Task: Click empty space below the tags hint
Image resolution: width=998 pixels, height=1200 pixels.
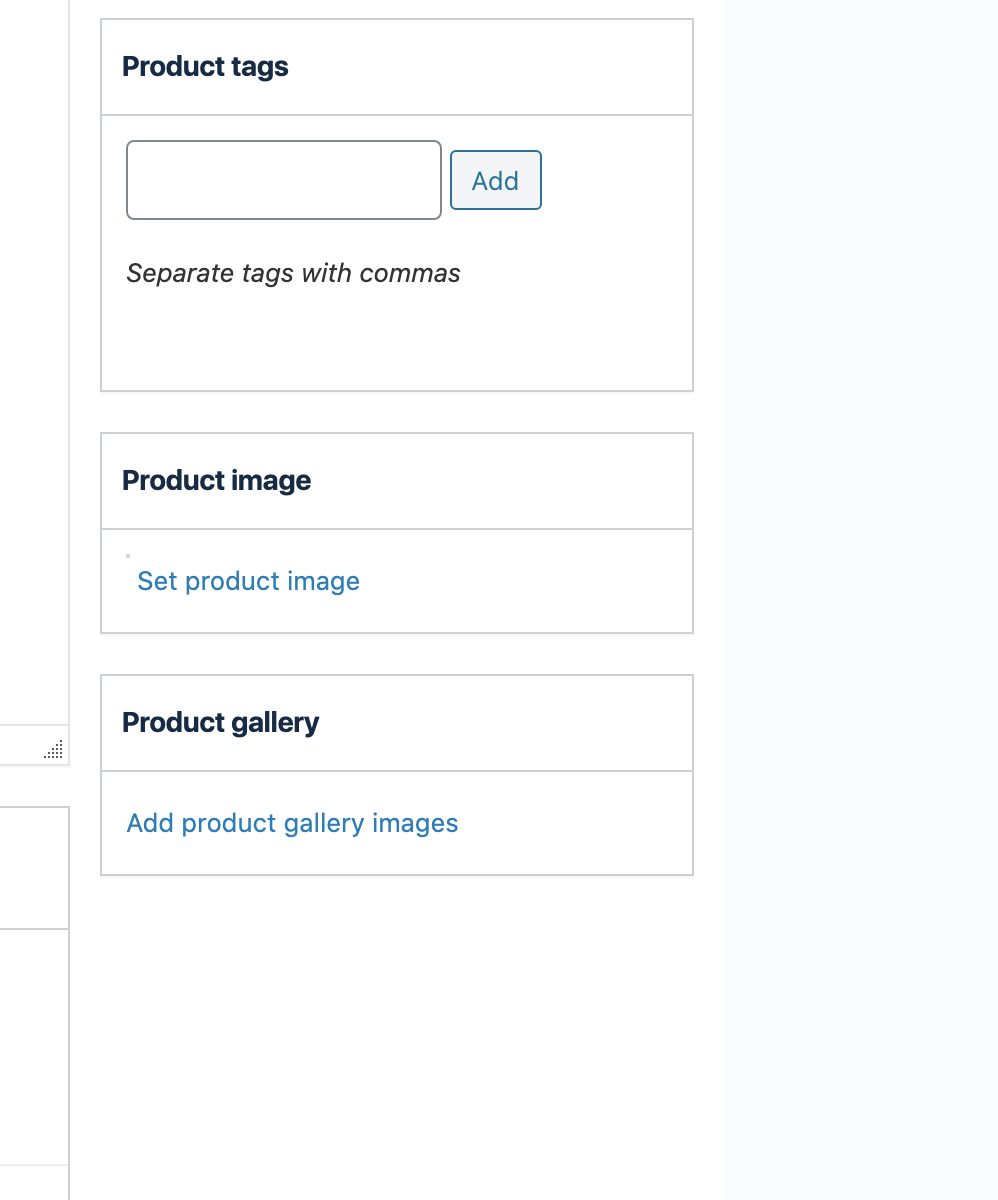Action: (397, 340)
